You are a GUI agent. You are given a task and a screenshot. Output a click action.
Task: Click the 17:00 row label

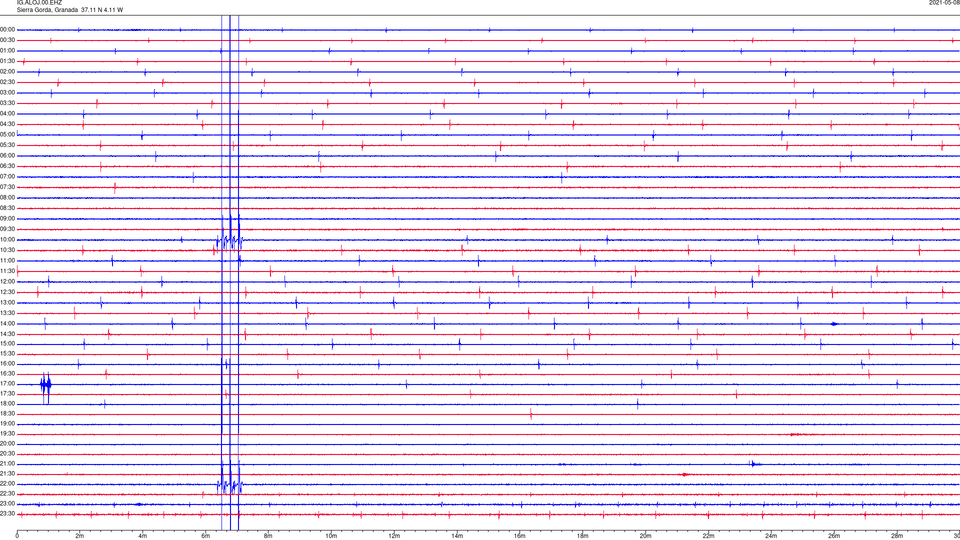coord(8,384)
